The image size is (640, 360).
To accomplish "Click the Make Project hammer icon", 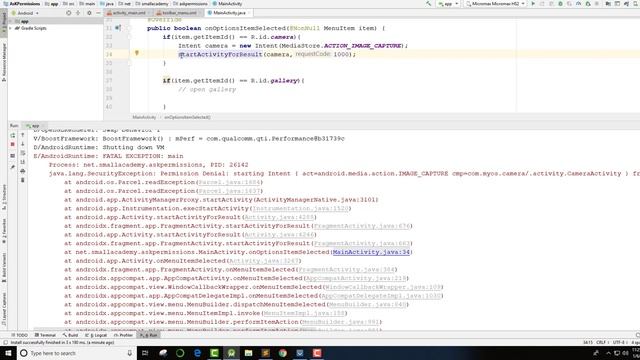I will click(x=428, y=4).
